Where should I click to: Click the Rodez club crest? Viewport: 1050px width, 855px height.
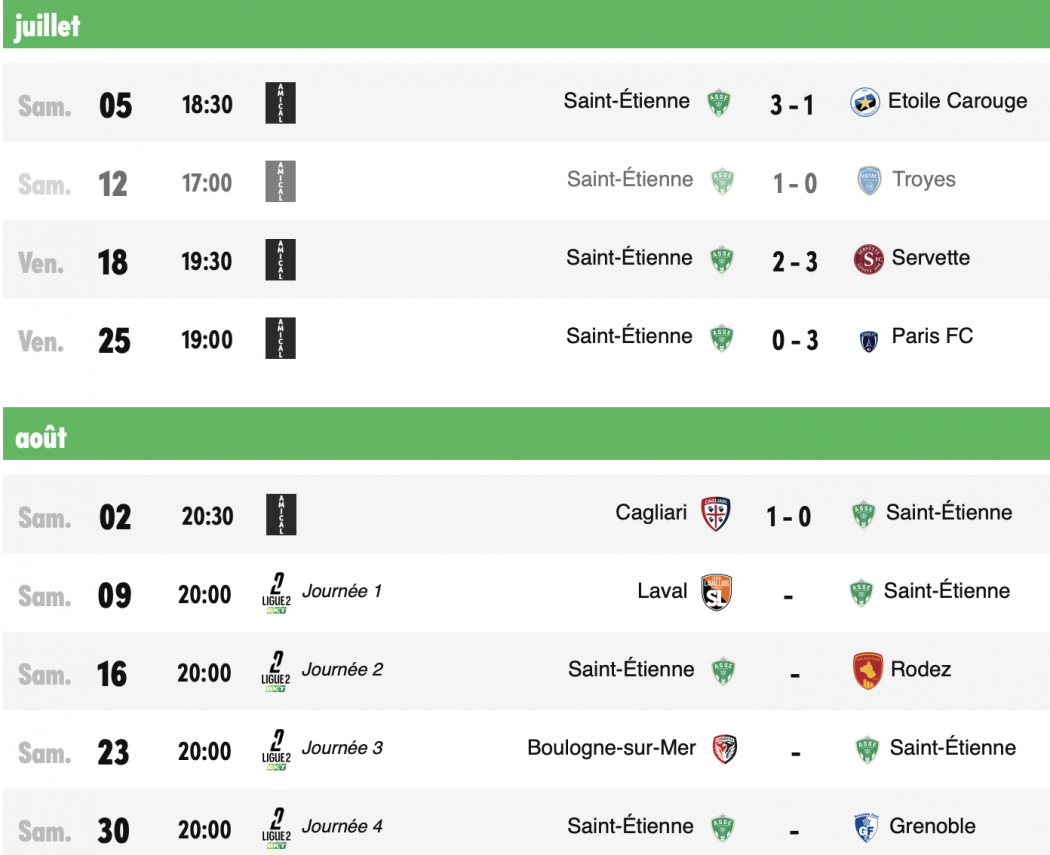coord(868,671)
